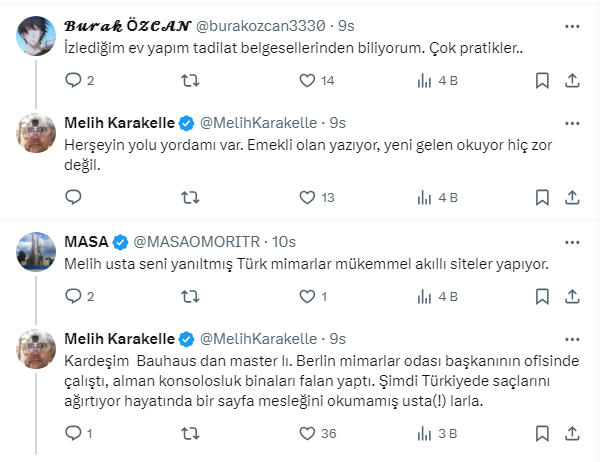Share the tweet with 36 likes
The width and height of the screenshot is (601, 462).
pyautogui.click(x=572, y=433)
